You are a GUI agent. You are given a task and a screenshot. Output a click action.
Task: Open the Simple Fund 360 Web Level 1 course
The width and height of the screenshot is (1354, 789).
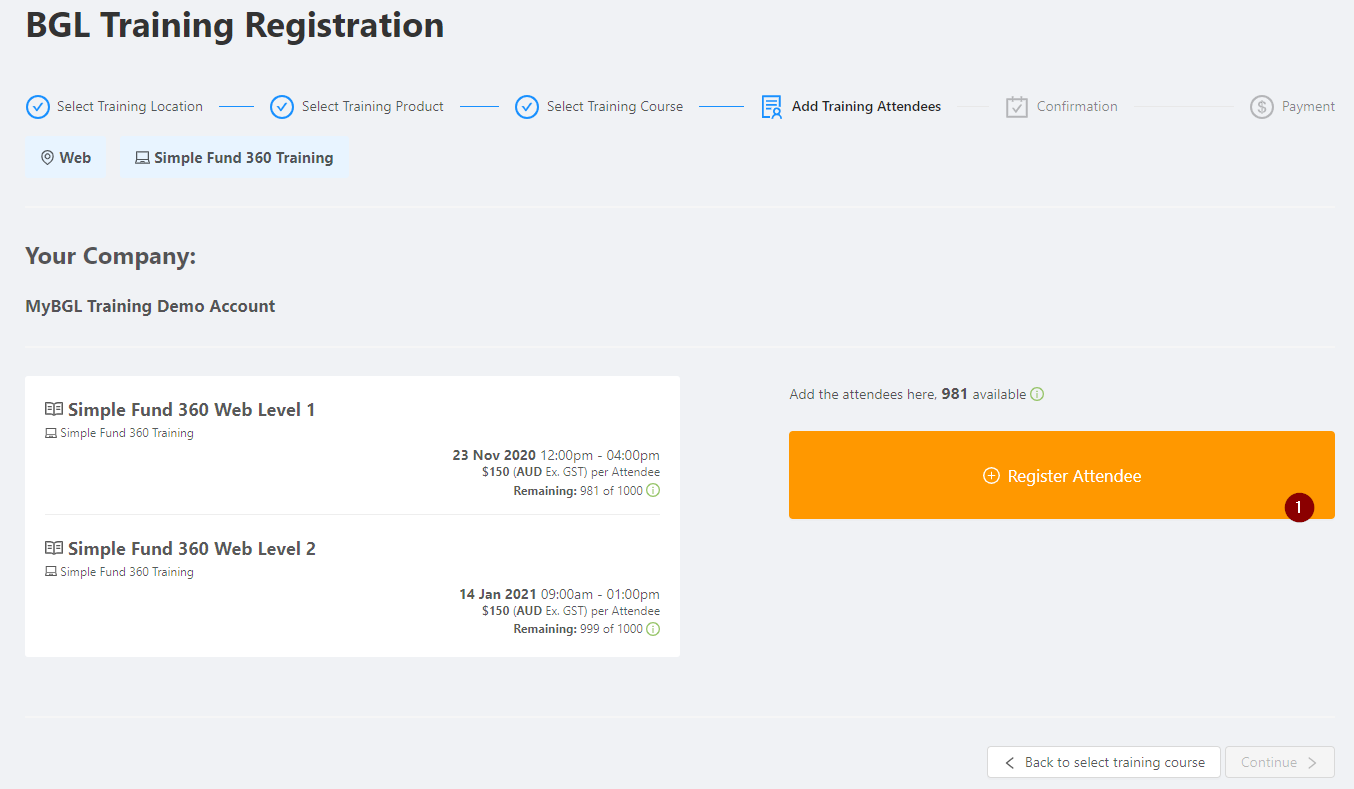coord(191,409)
